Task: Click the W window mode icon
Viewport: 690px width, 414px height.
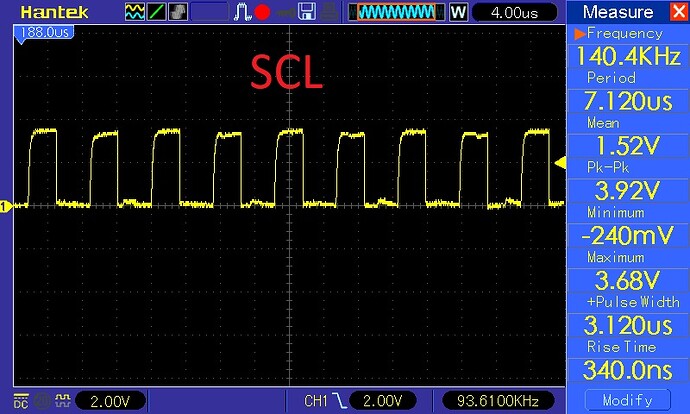Action: coord(458,12)
